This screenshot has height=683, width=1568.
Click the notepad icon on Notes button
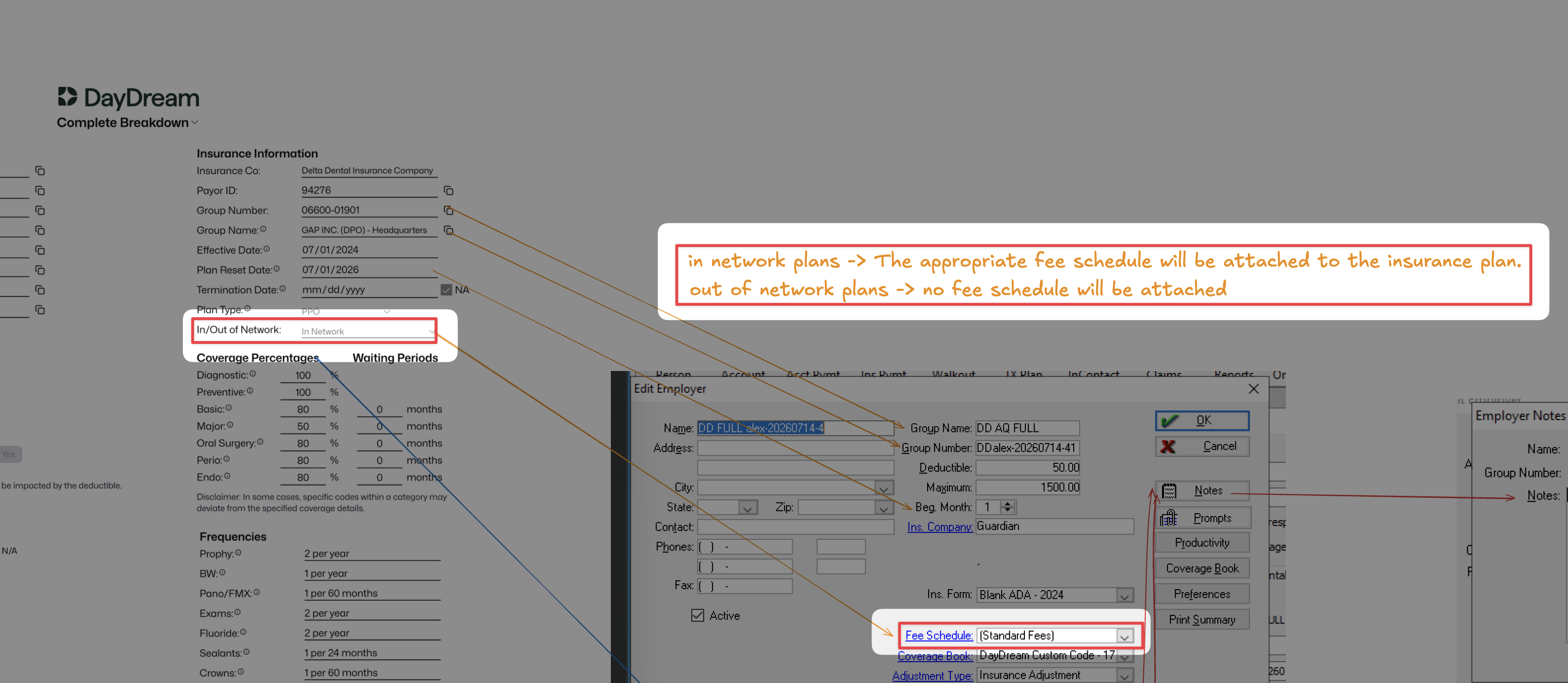pyautogui.click(x=1169, y=490)
